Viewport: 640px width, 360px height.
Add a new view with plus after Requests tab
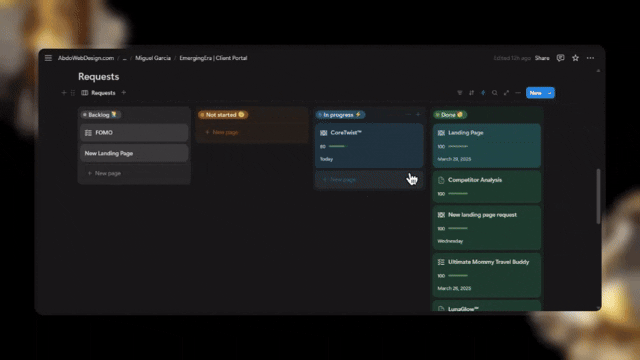[124, 93]
